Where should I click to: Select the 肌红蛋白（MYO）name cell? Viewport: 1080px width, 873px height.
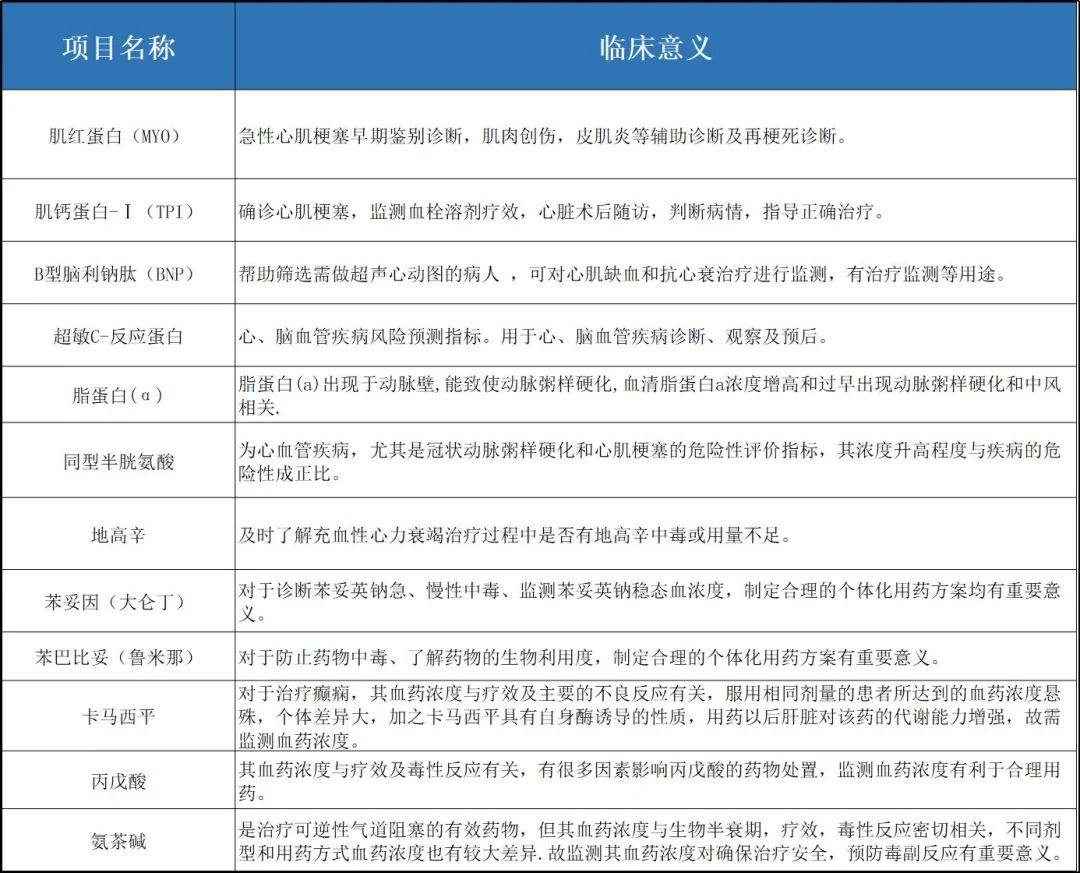[x=118, y=135]
